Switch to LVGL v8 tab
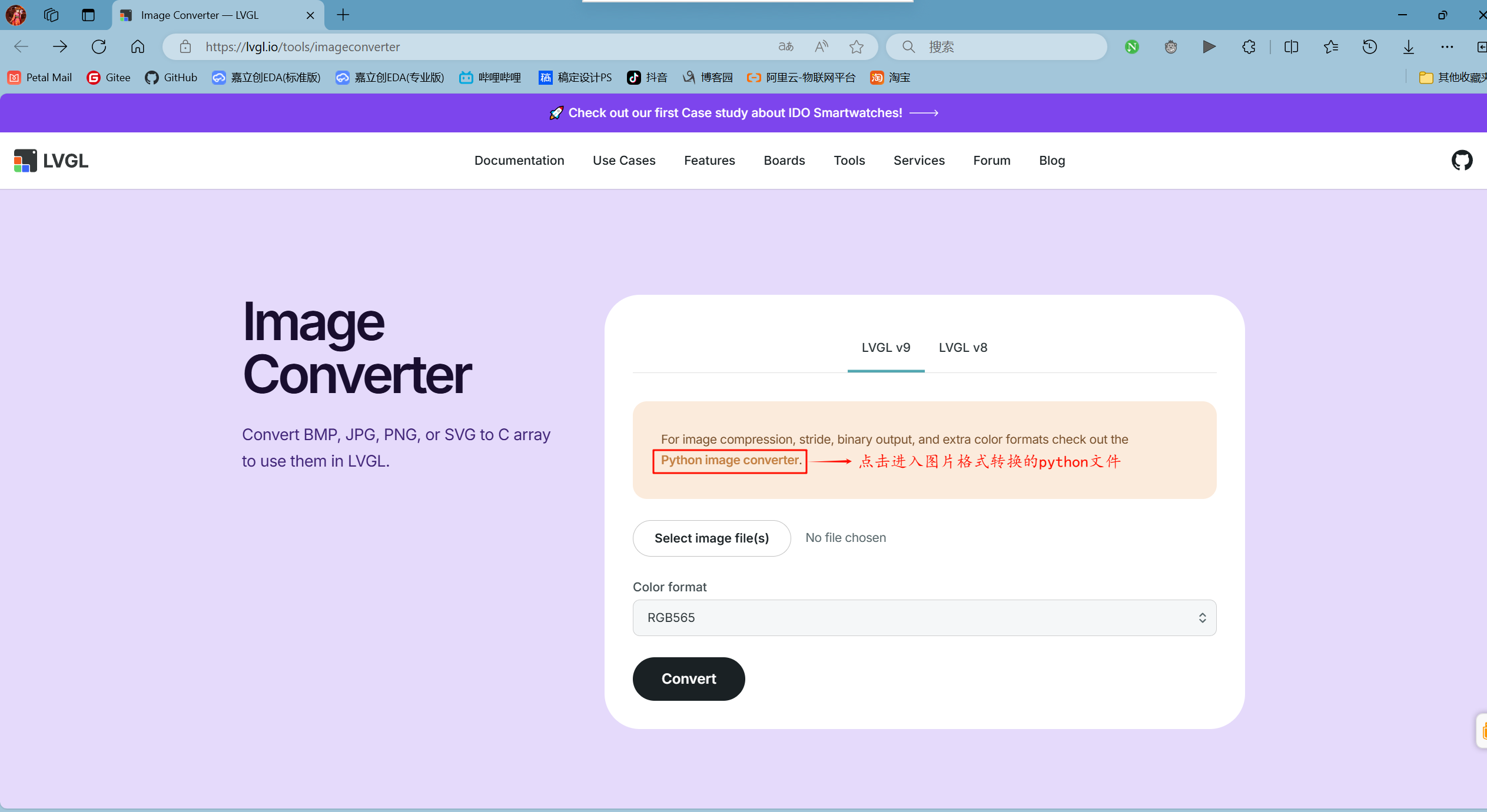The image size is (1487, 812). [963, 348]
